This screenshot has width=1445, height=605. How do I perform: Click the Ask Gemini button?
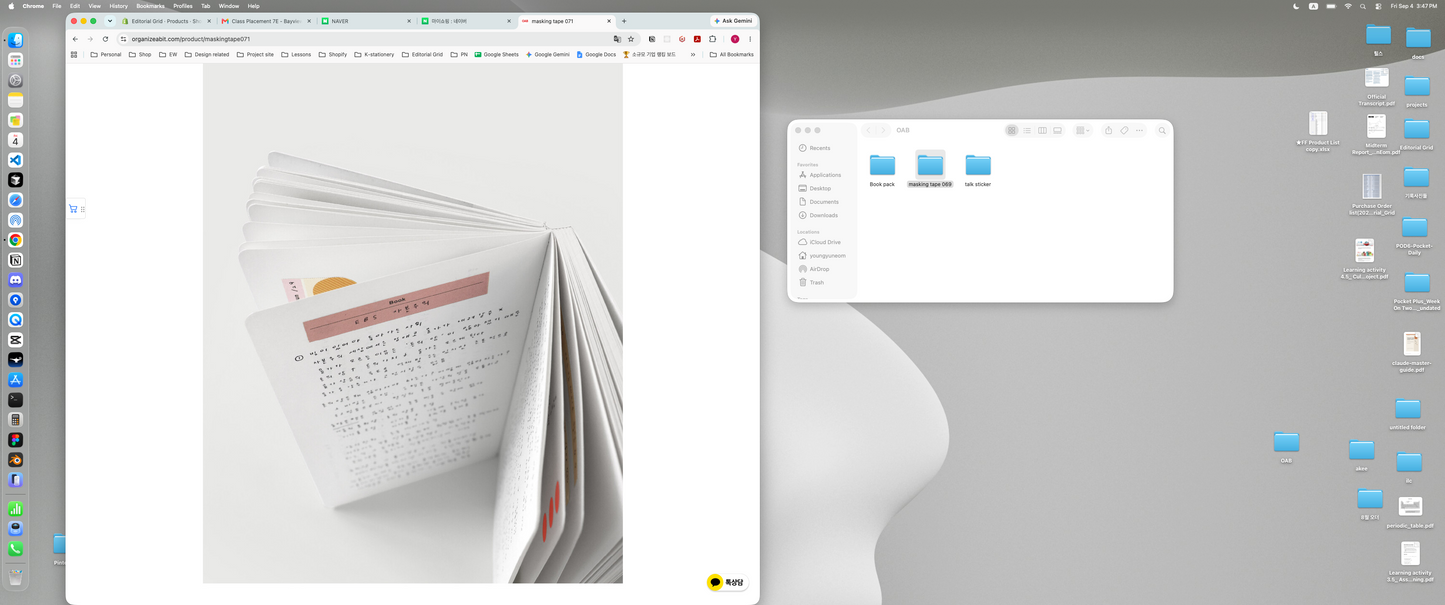click(733, 21)
